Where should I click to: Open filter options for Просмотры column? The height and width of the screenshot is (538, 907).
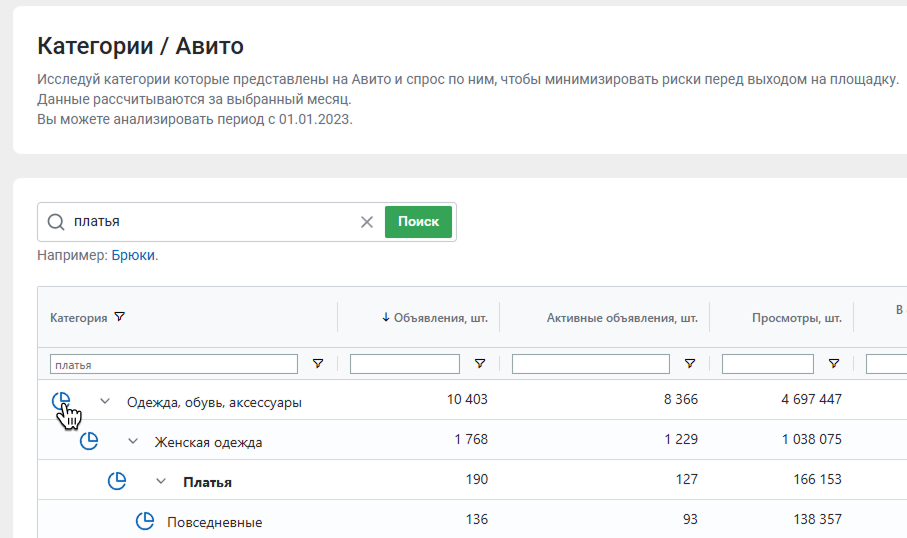click(x=834, y=363)
